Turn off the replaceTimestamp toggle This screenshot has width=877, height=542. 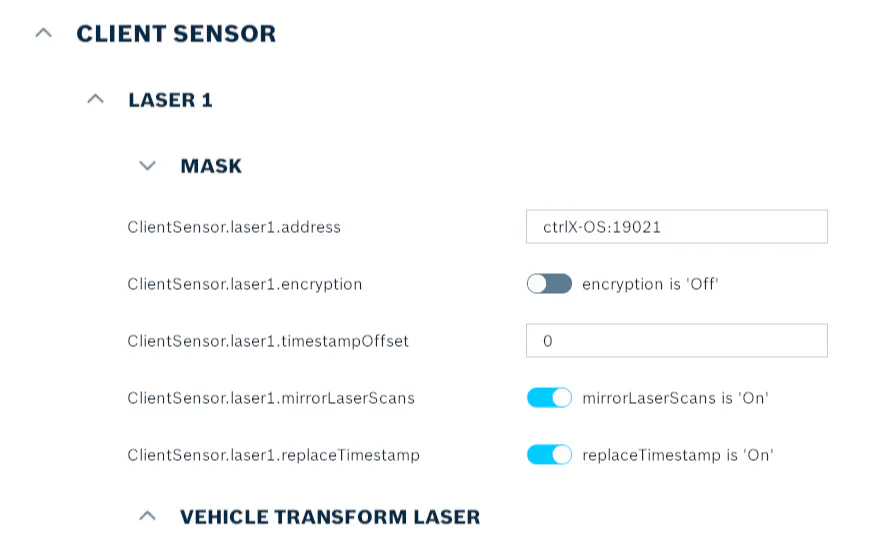click(549, 455)
